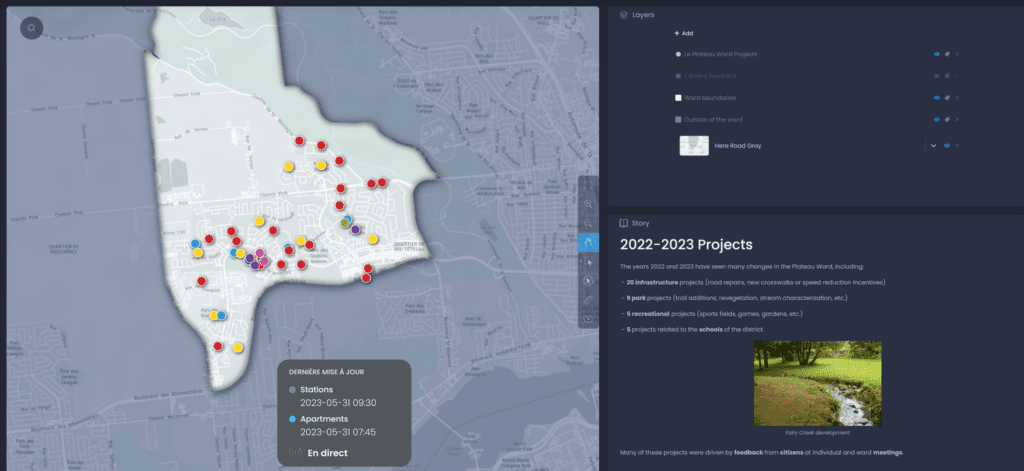This screenshot has width=1024, height=471.
Task: Expand Outside of the ward layer details
Action: point(957,120)
